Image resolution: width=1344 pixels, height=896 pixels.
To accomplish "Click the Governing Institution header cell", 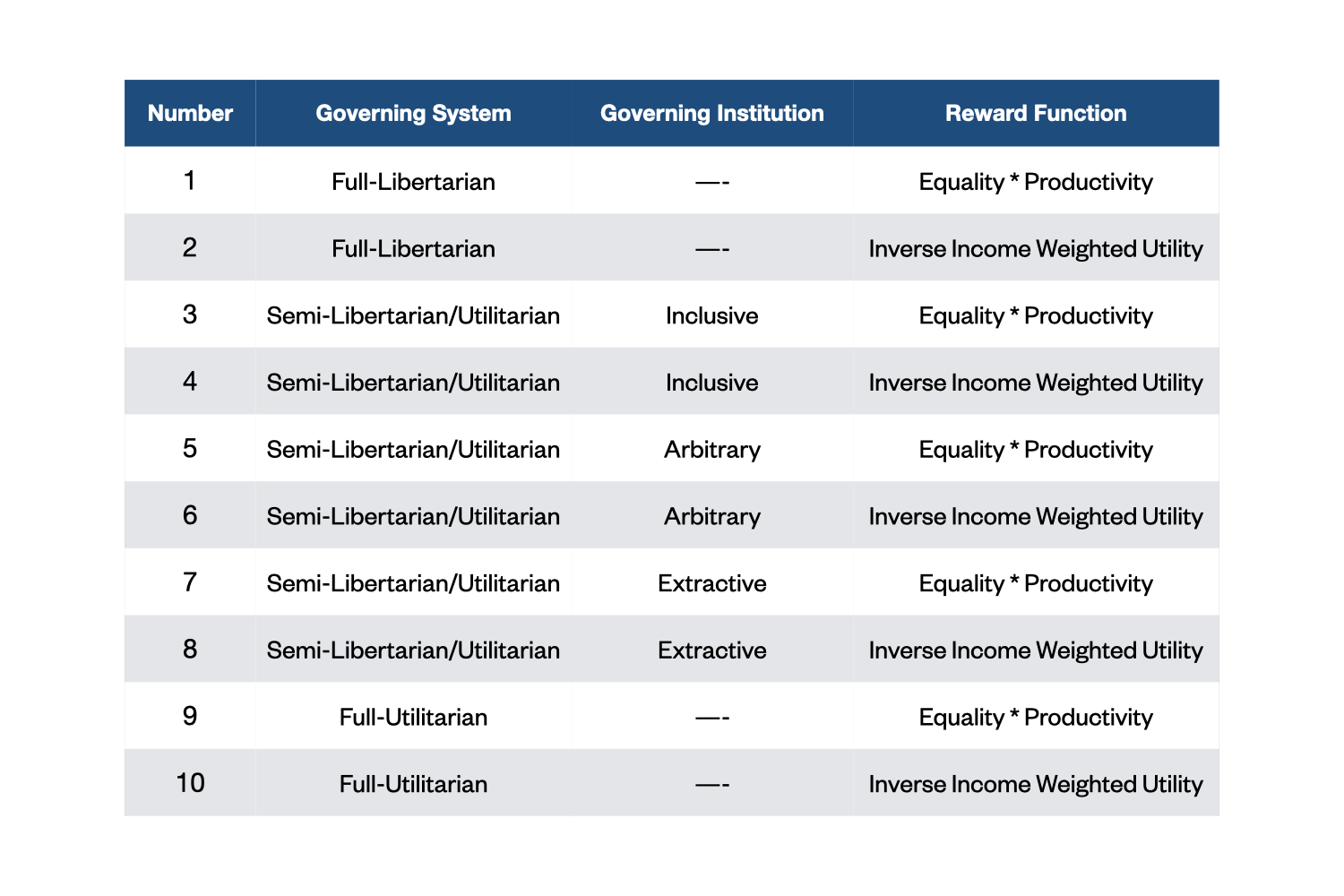I will click(x=711, y=114).
